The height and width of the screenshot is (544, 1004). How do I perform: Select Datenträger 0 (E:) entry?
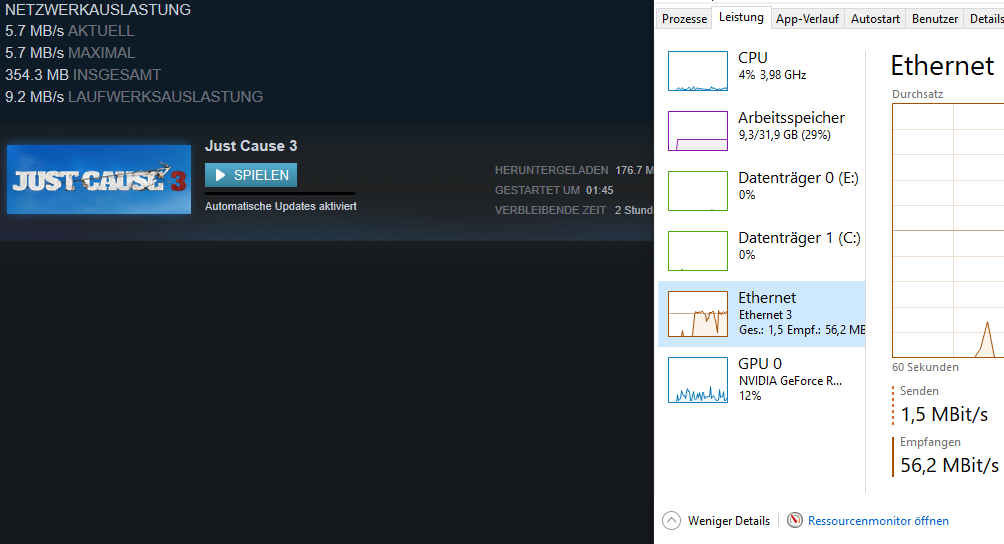tap(761, 191)
